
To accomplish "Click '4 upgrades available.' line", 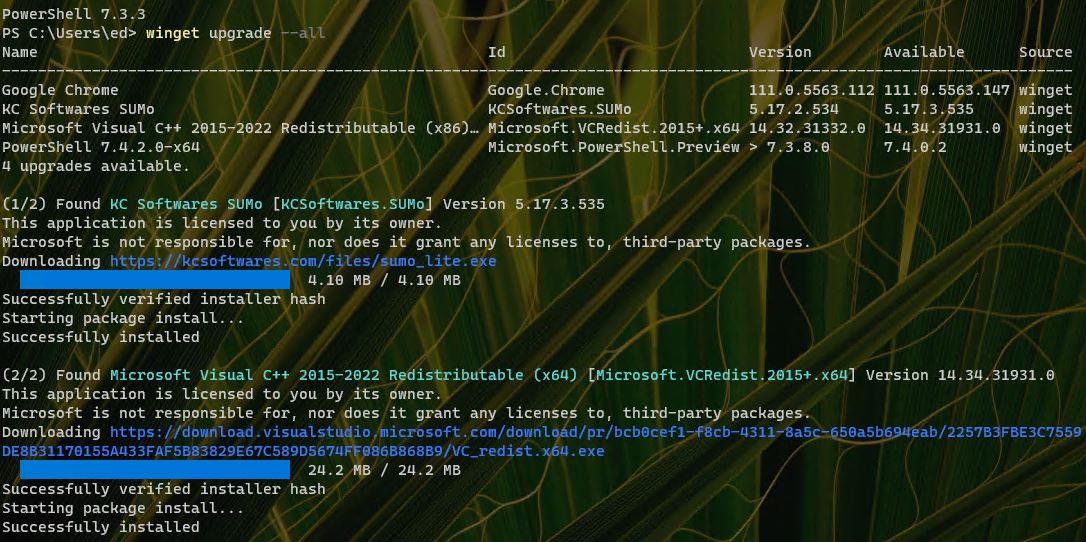I will (96, 166).
